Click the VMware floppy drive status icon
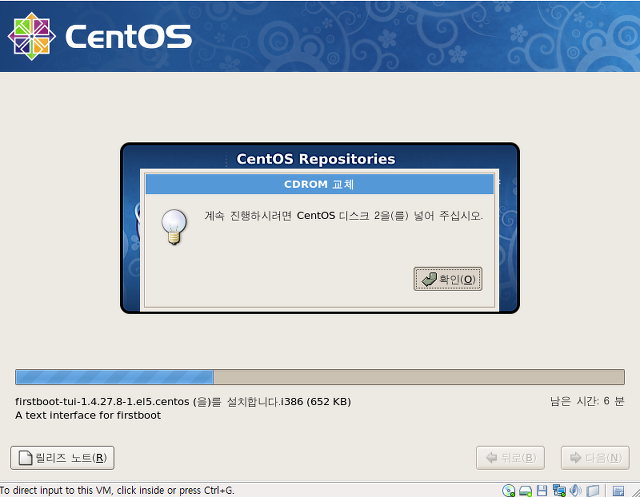The width and height of the screenshot is (640, 497). click(542, 490)
